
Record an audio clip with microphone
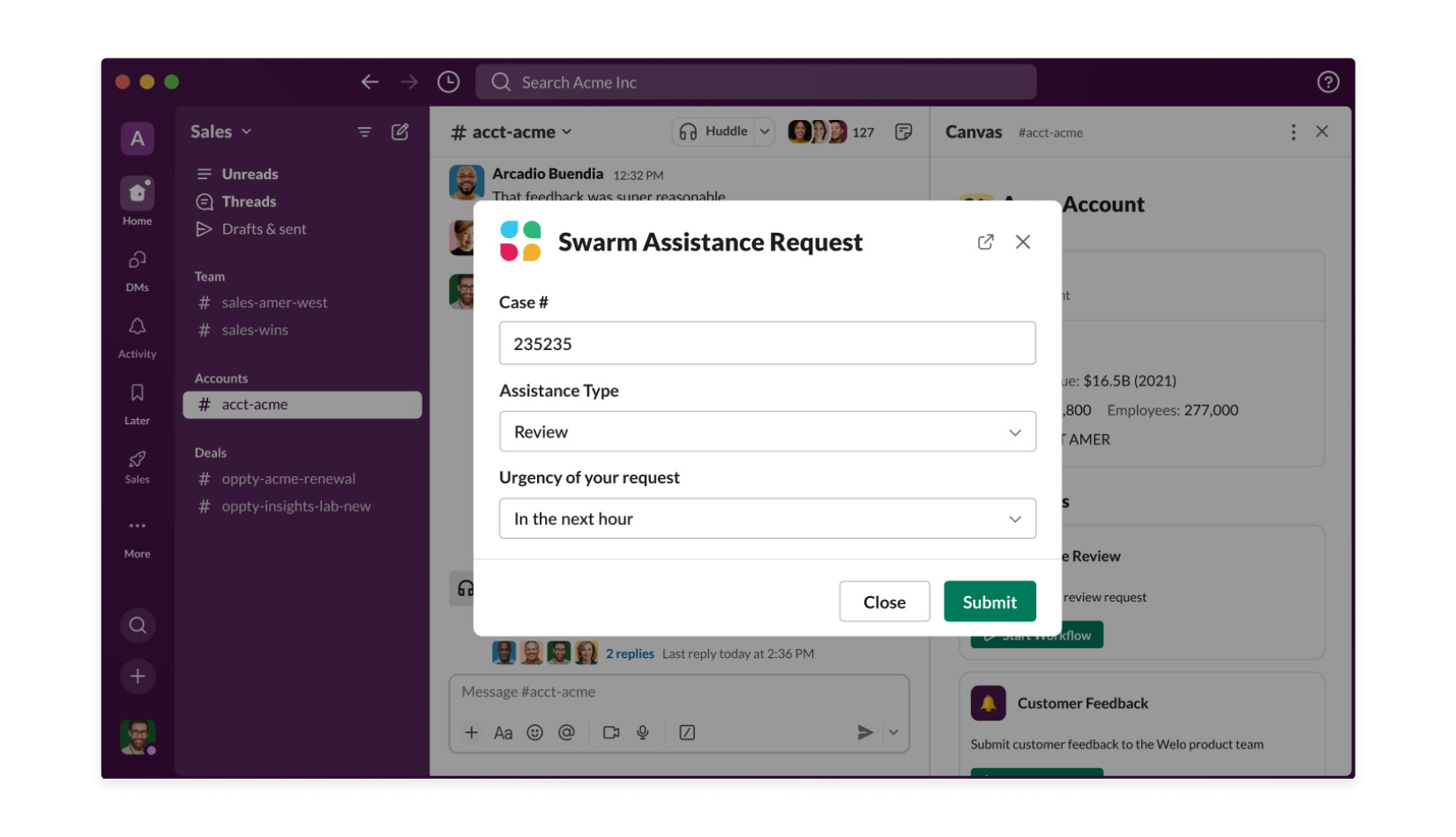(643, 733)
